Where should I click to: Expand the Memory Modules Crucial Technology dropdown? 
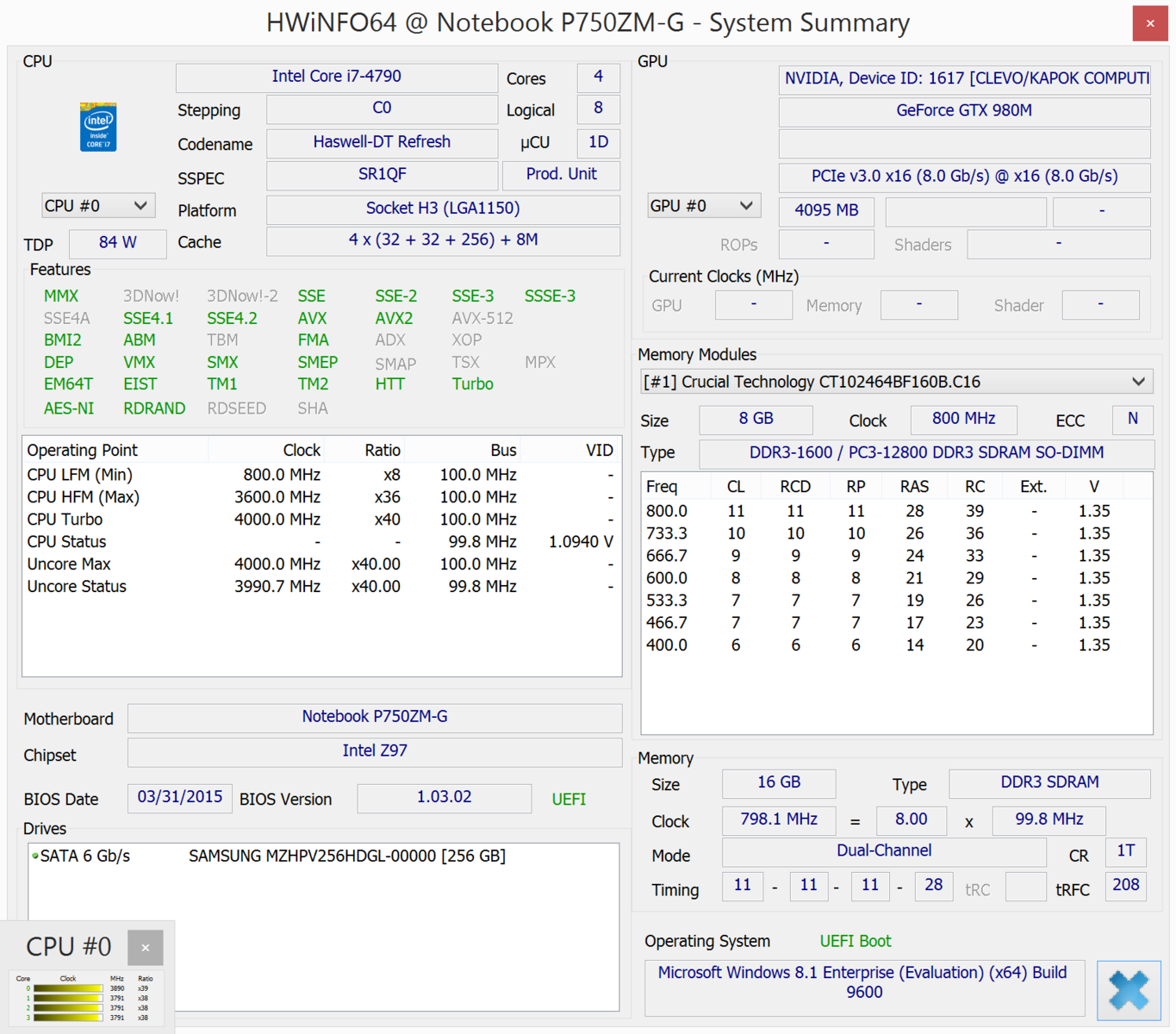(897, 382)
